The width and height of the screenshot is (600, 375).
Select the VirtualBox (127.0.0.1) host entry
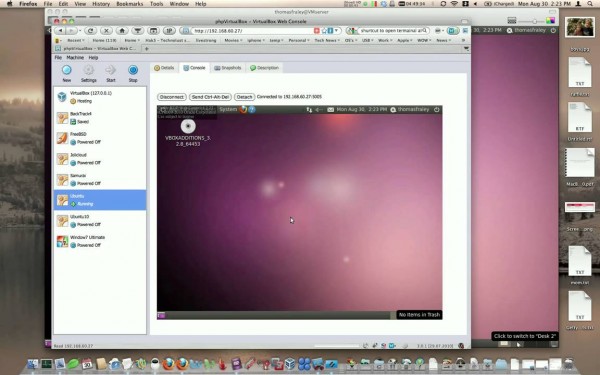coord(100,97)
